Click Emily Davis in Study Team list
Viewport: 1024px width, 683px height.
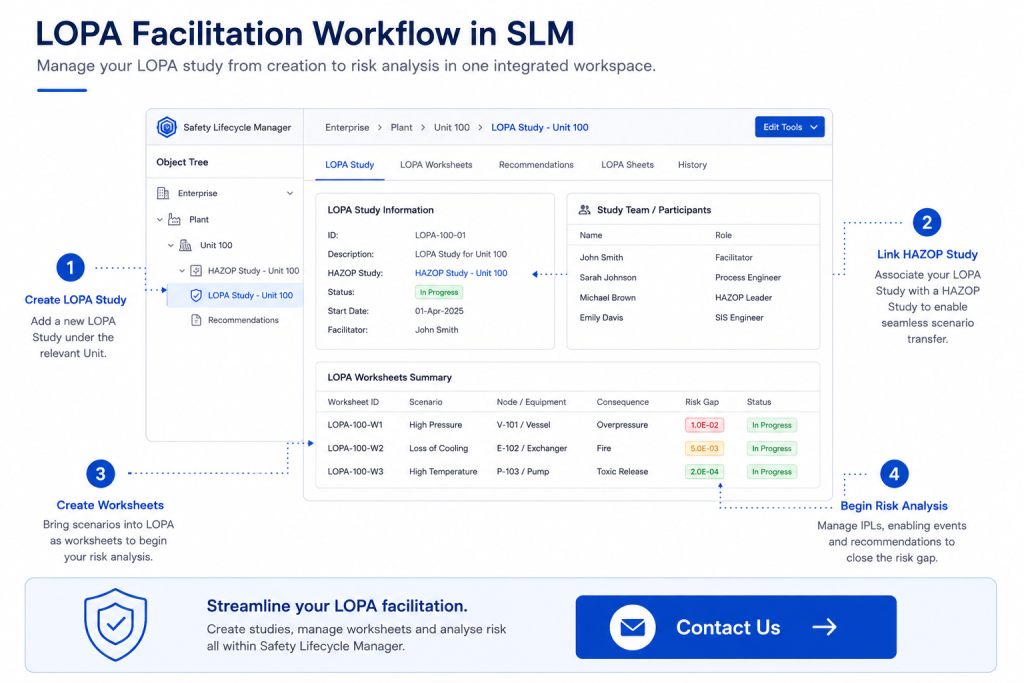(601, 318)
